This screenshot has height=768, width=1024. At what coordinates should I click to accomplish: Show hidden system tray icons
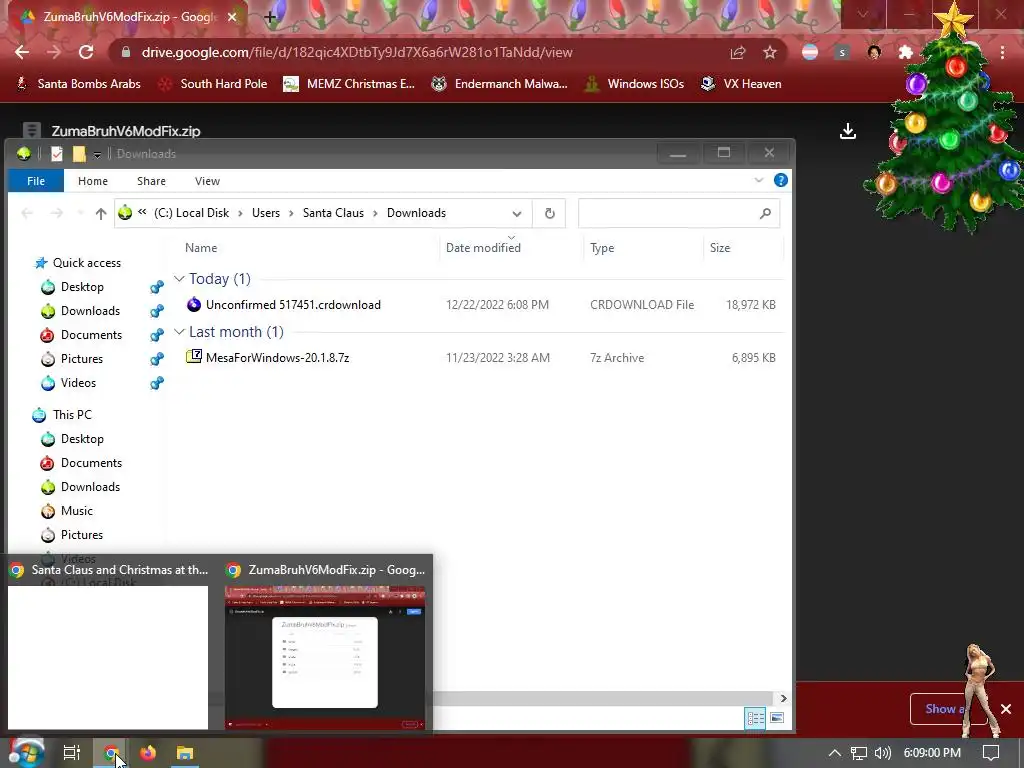[x=835, y=753]
